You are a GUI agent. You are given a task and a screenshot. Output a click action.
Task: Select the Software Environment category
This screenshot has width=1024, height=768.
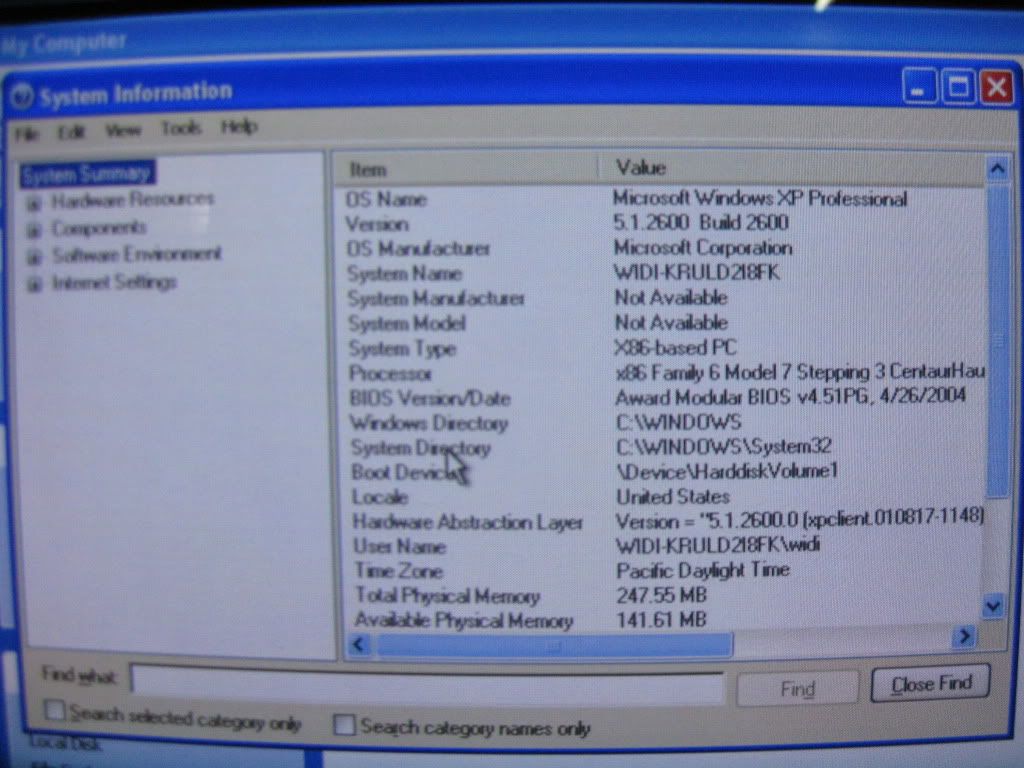click(137, 254)
